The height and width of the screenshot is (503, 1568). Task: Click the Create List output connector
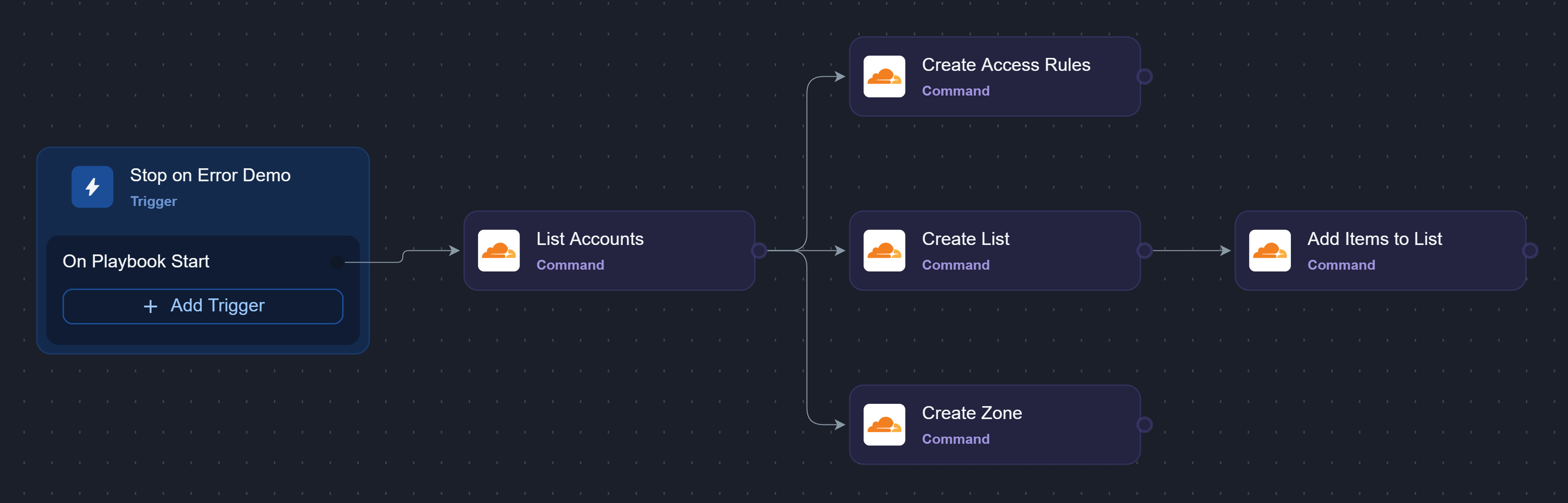tap(1144, 250)
